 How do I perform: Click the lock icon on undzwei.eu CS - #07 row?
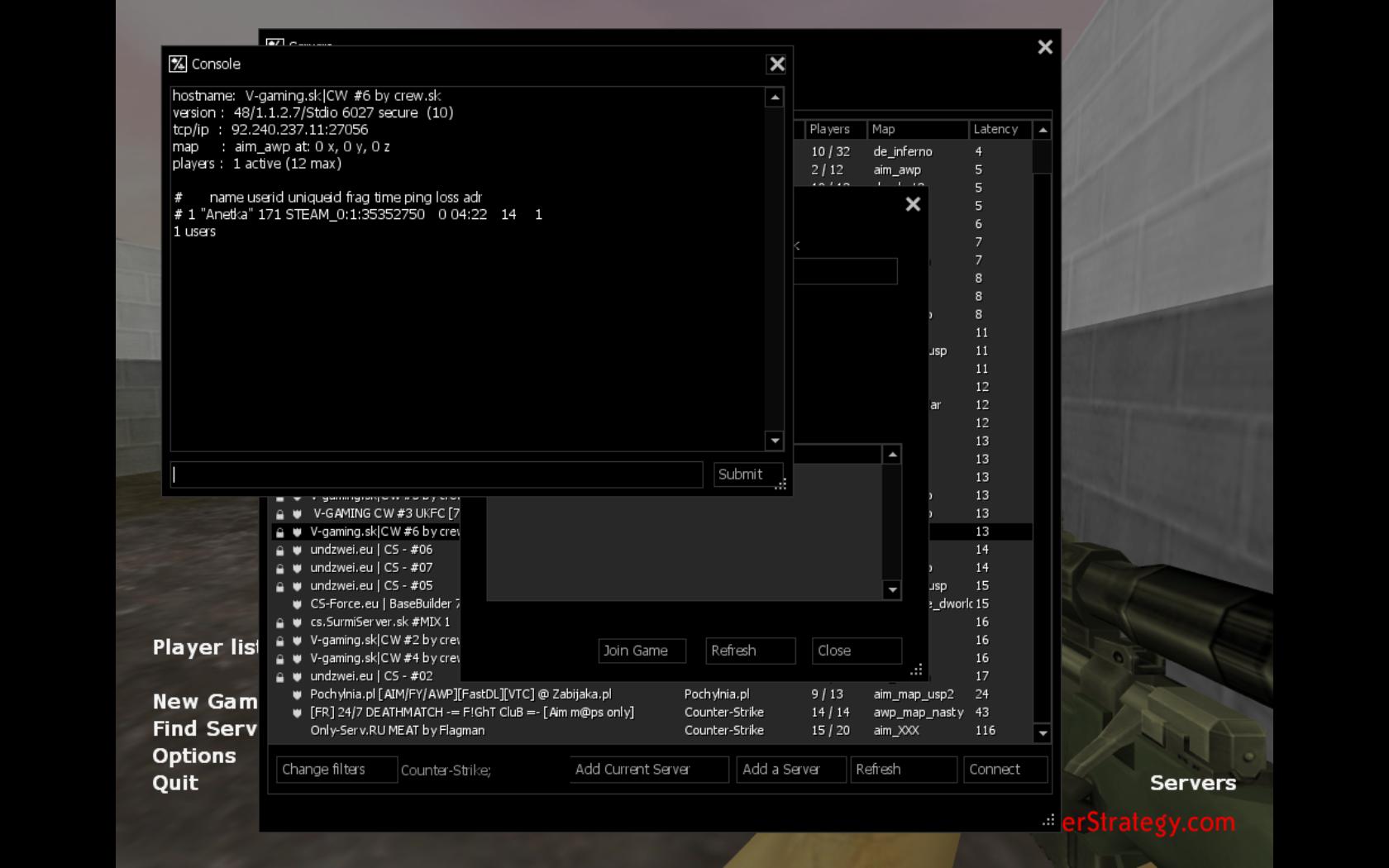[x=280, y=569]
